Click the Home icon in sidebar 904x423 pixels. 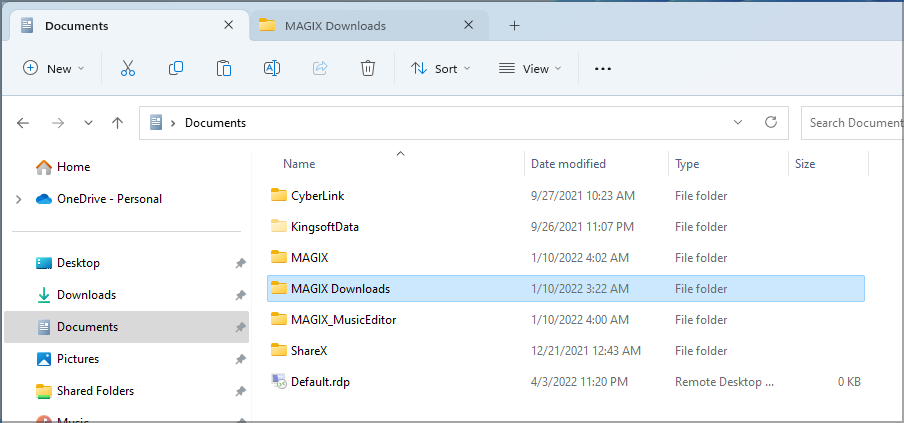(x=44, y=167)
